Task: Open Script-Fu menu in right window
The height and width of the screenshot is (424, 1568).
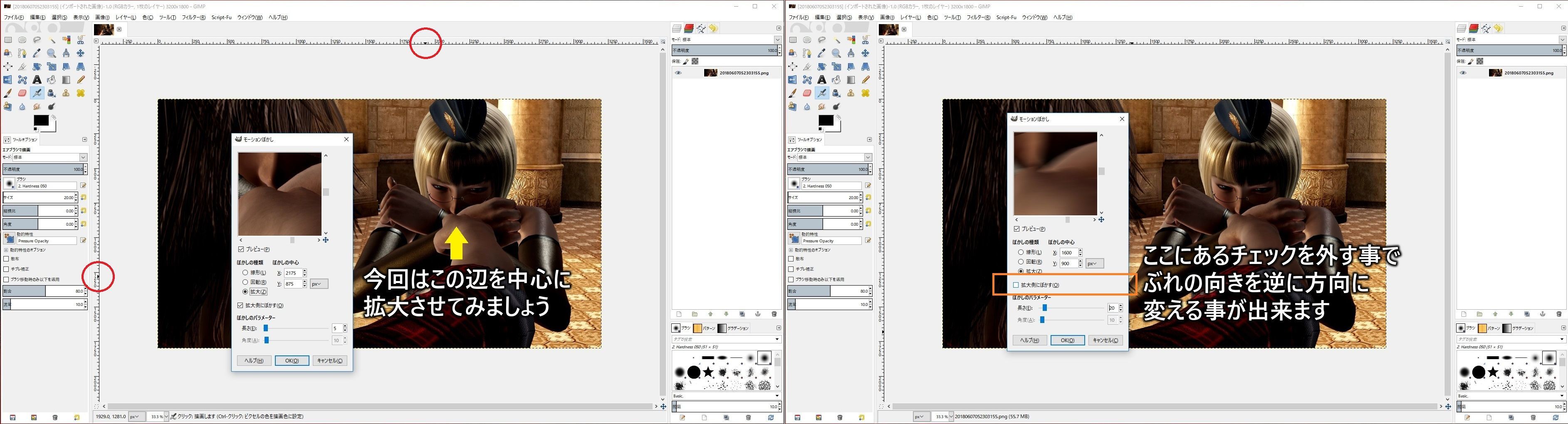Action: pos(1006,17)
